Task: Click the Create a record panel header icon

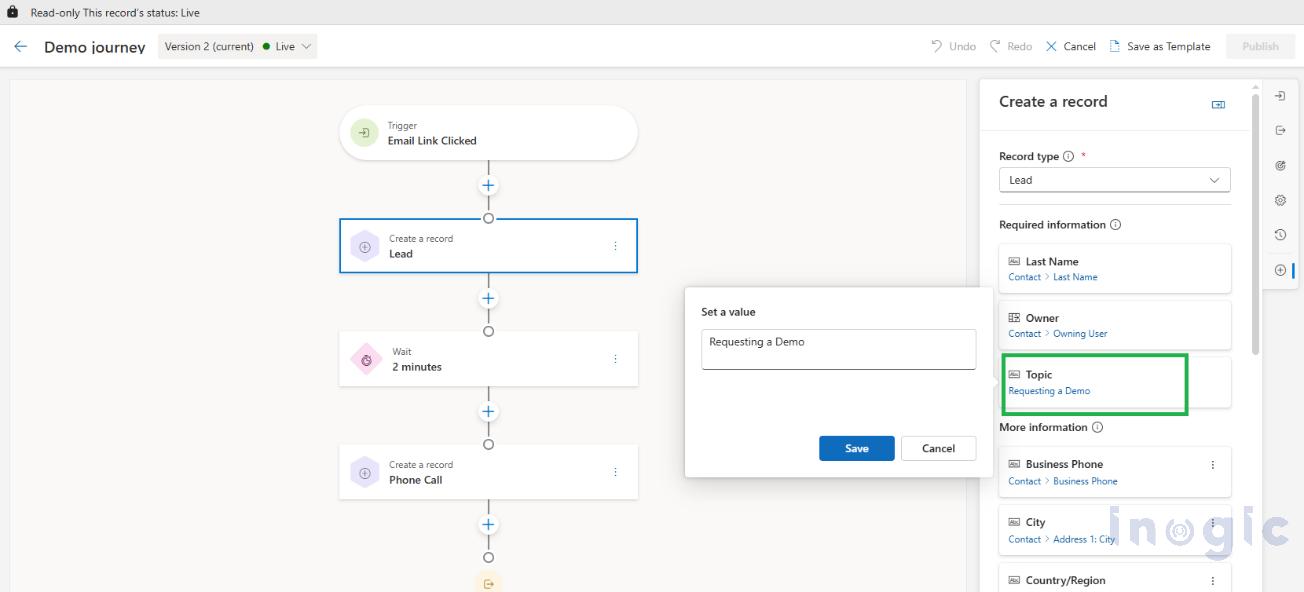Action: [x=1218, y=104]
